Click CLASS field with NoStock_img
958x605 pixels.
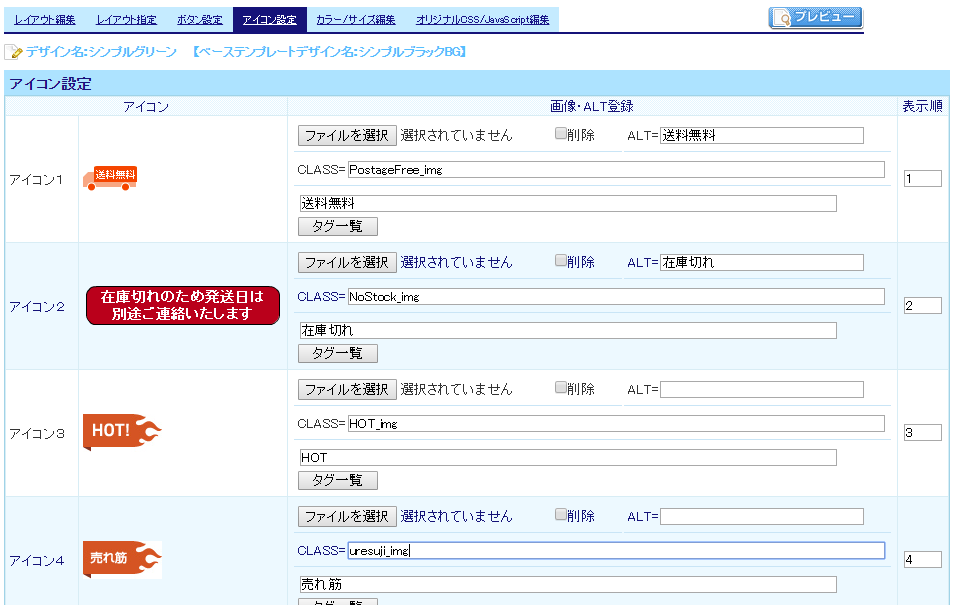pos(616,297)
